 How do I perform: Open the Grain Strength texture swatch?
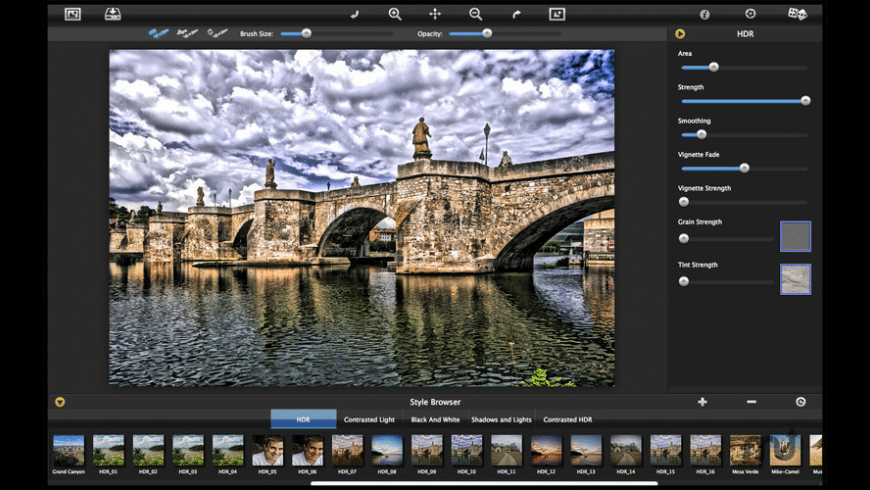795,236
